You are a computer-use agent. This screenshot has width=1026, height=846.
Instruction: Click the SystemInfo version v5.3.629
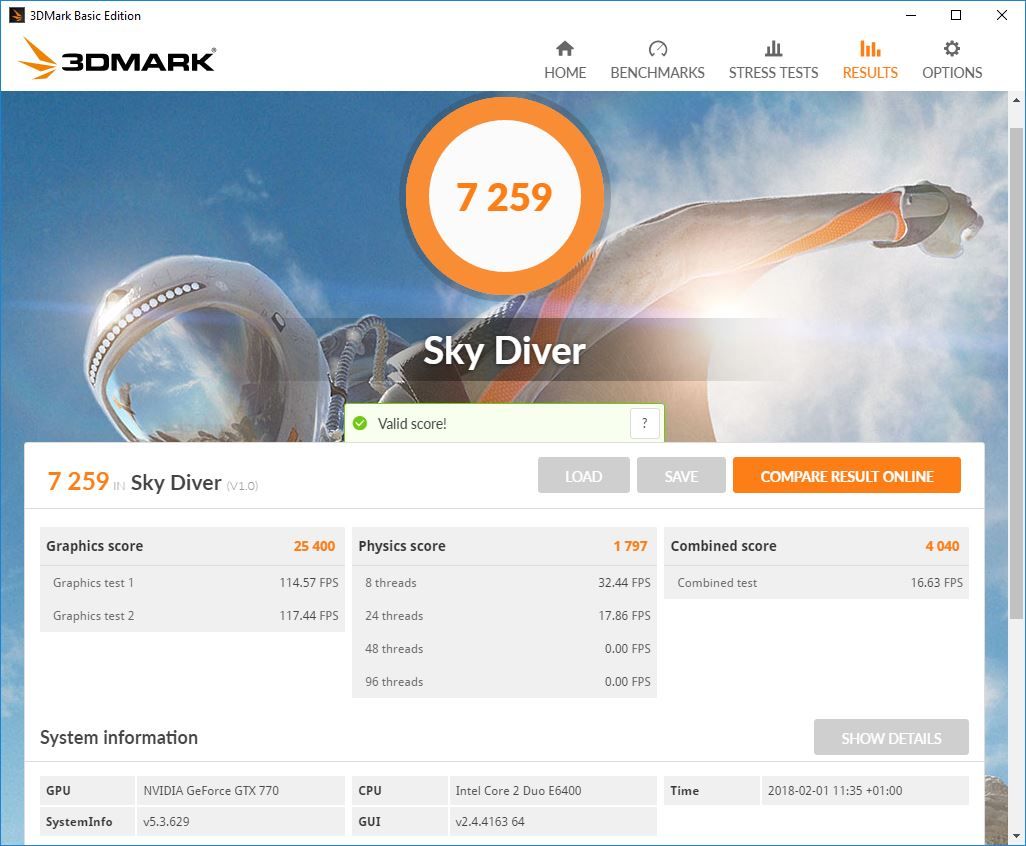166,821
